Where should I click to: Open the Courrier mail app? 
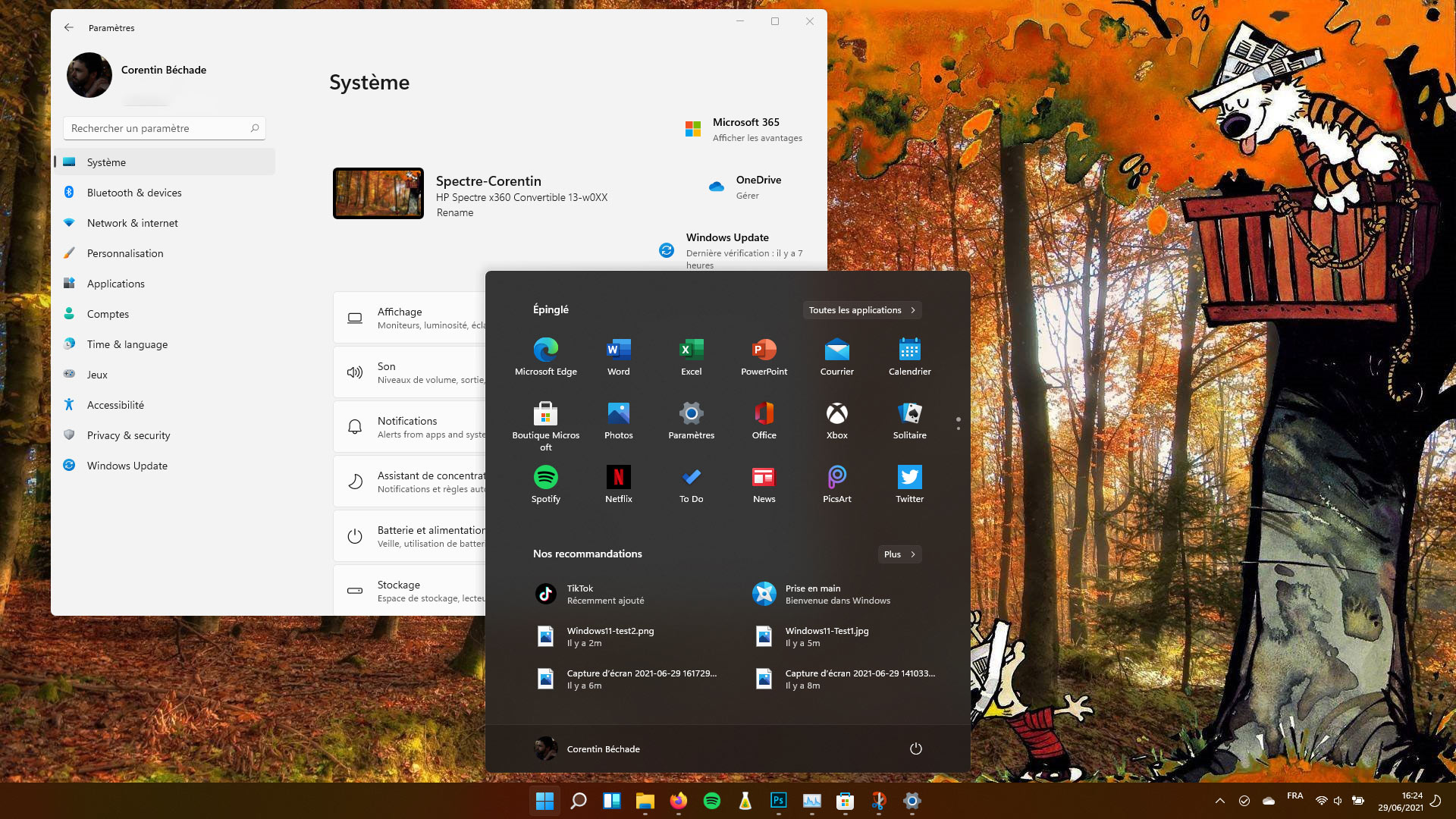(x=836, y=356)
